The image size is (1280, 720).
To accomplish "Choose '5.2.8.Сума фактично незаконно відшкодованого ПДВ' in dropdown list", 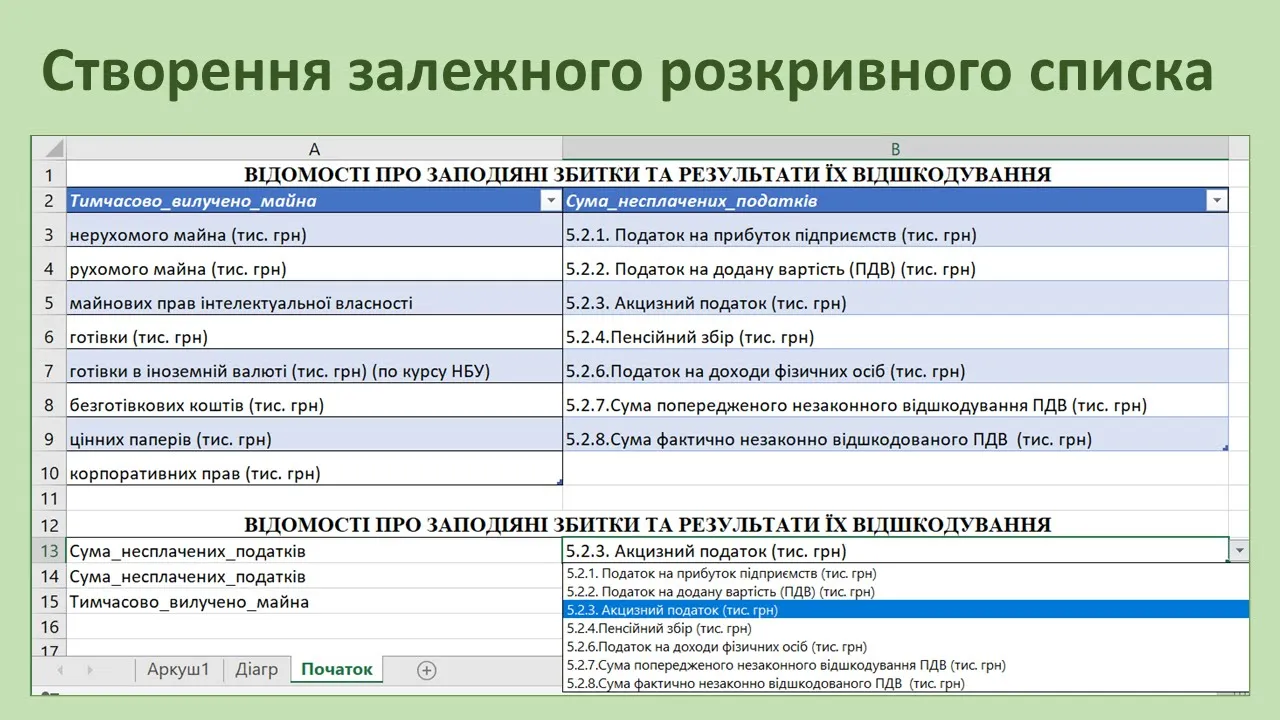I will [x=906, y=683].
